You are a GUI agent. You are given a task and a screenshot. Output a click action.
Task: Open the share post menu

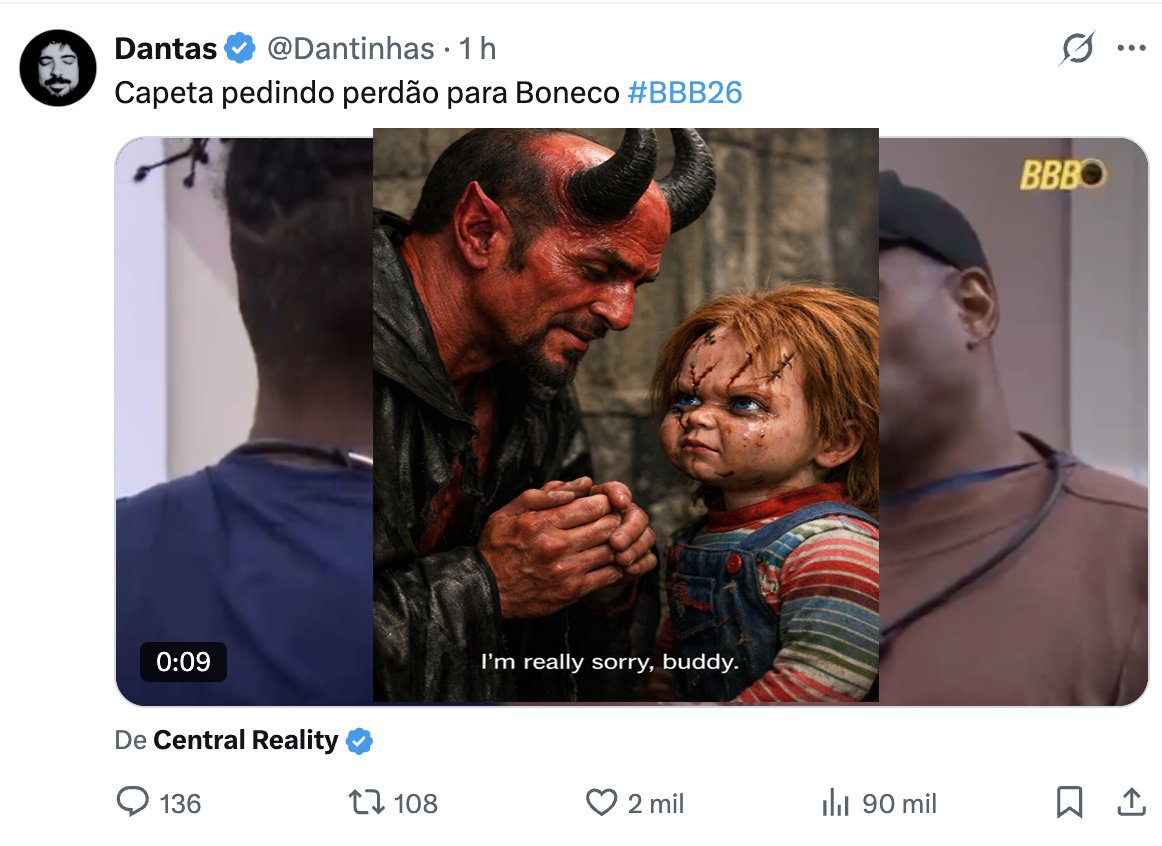[1131, 801]
